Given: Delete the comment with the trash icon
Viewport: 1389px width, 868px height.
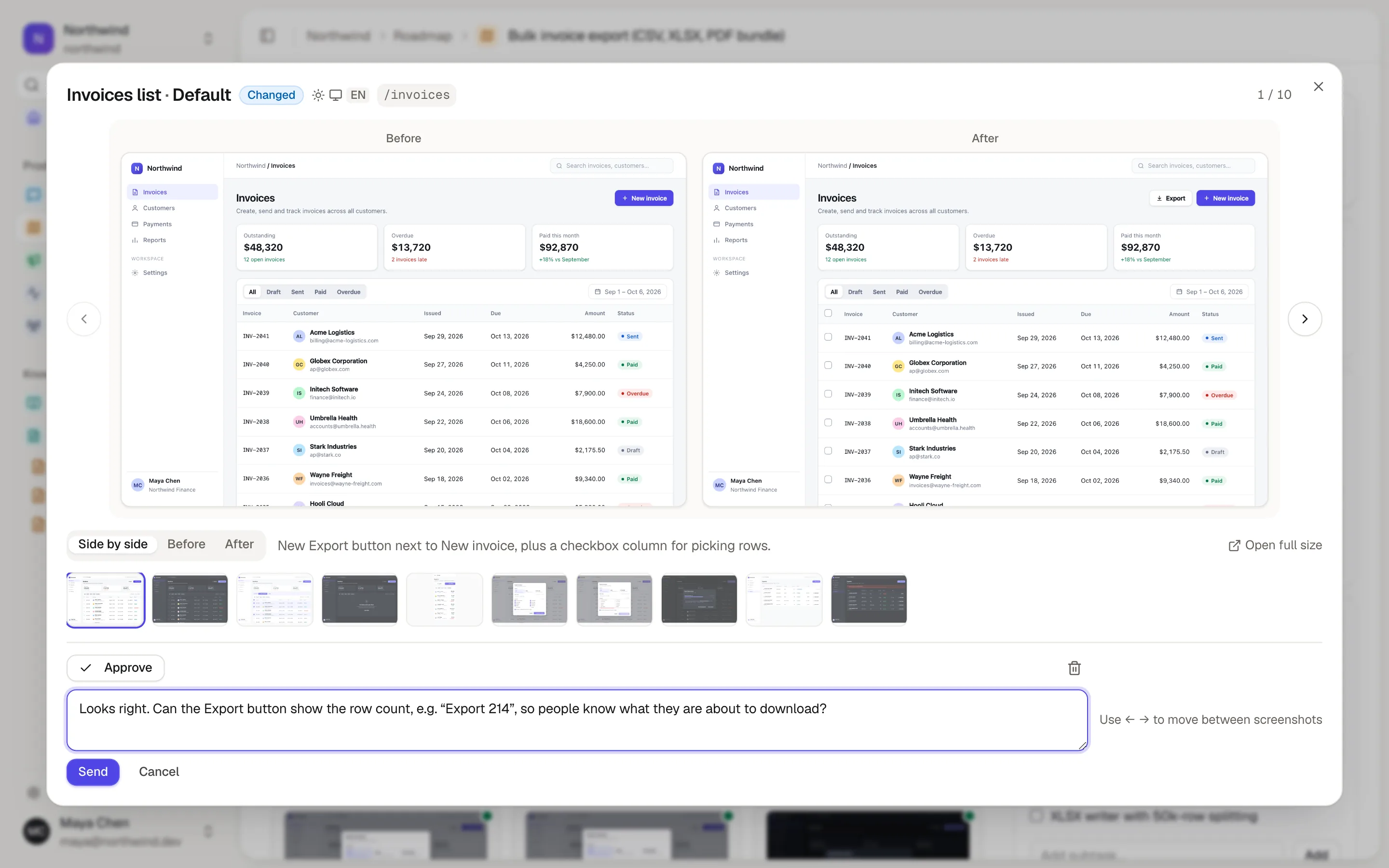Looking at the screenshot, I should point(1074,668).
